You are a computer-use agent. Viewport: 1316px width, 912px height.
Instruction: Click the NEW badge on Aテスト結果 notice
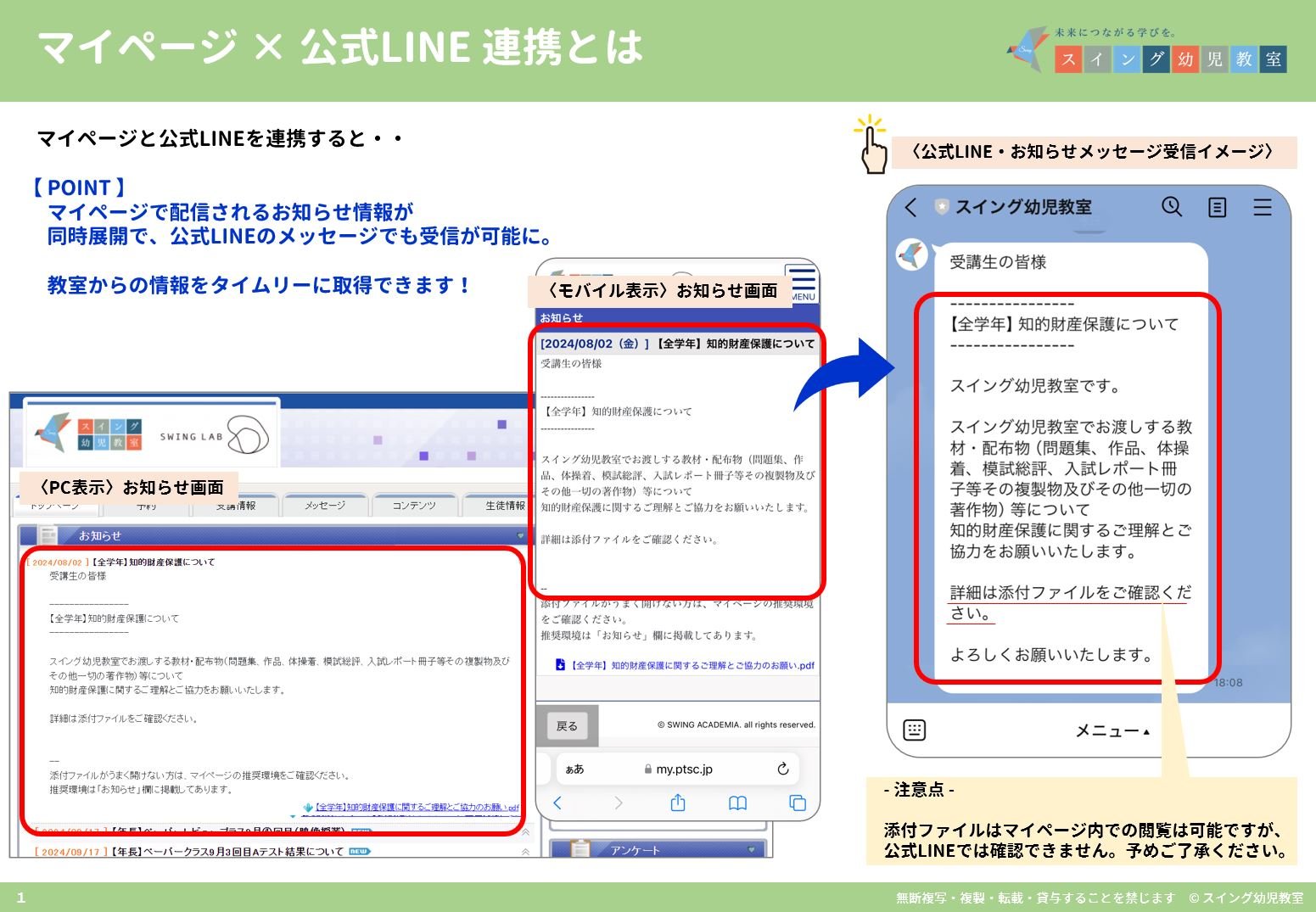pos(360,851)
